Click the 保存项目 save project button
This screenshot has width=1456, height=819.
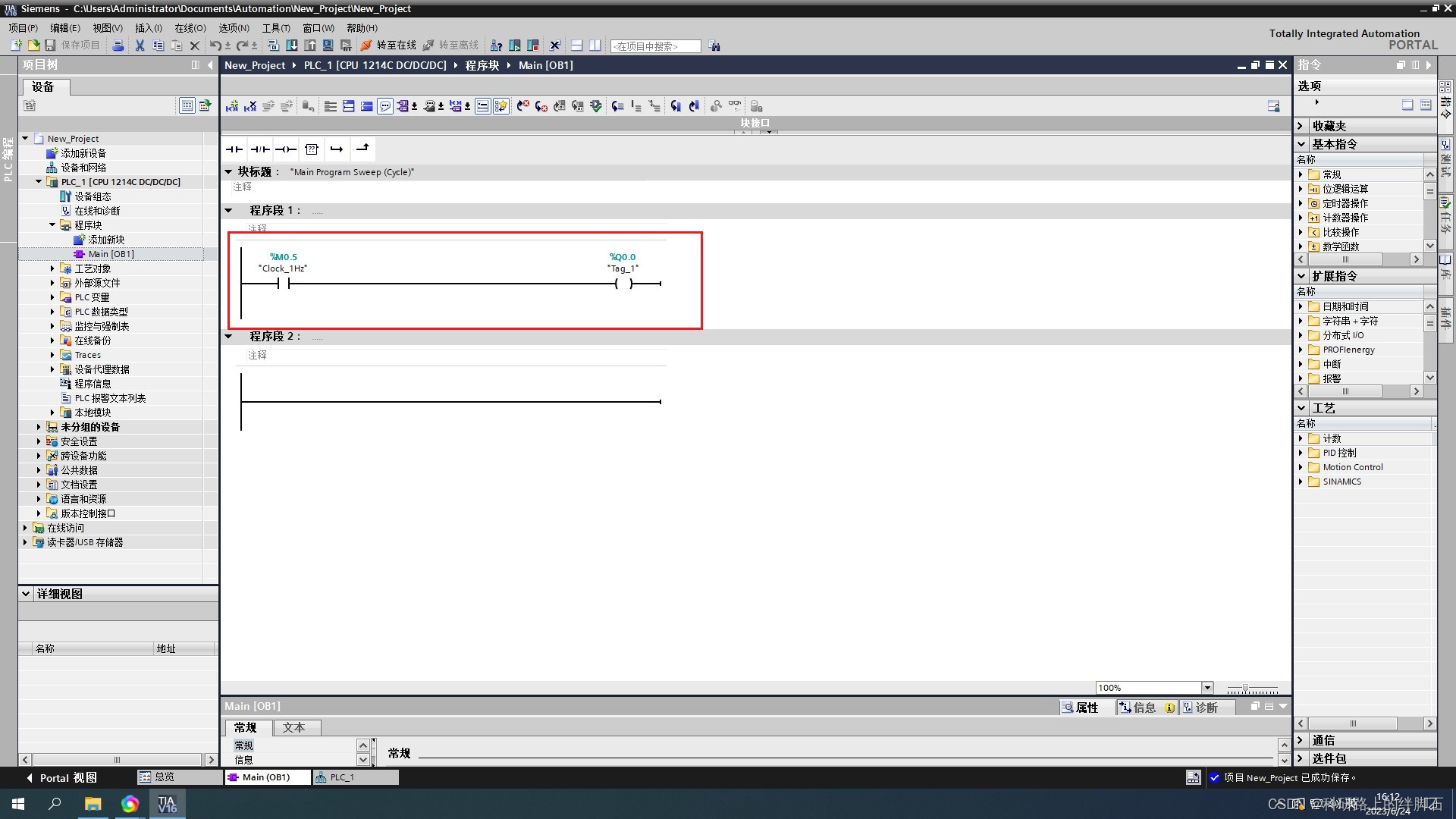[x=73, y=45]
